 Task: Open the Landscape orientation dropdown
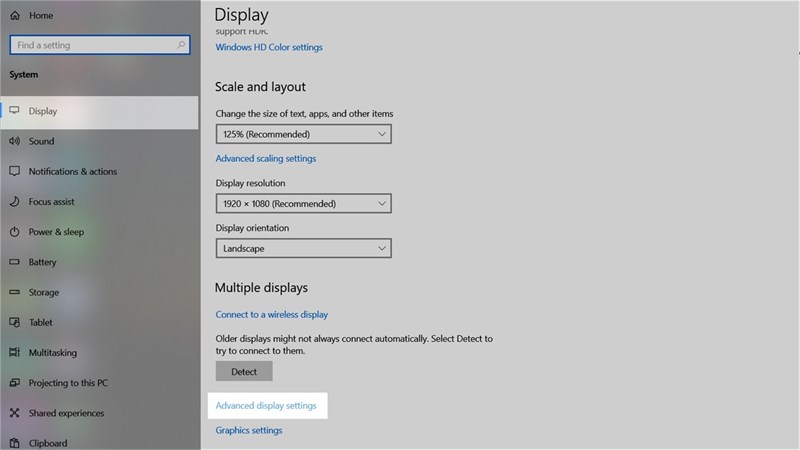click(303, 248)
